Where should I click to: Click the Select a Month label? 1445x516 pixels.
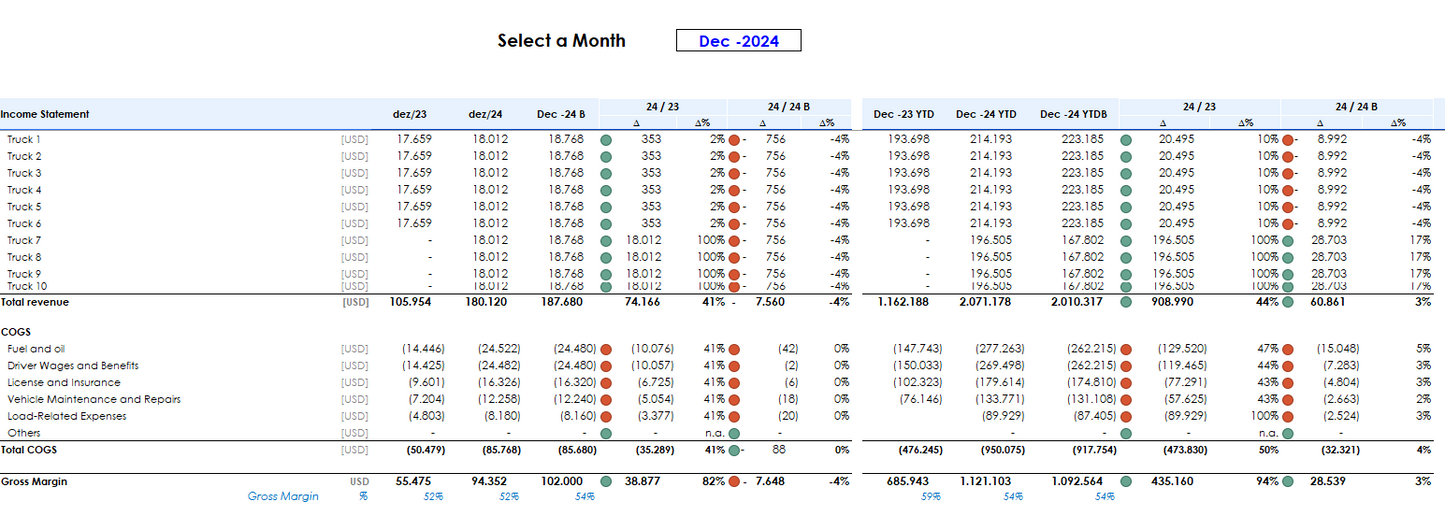[561, 41]
